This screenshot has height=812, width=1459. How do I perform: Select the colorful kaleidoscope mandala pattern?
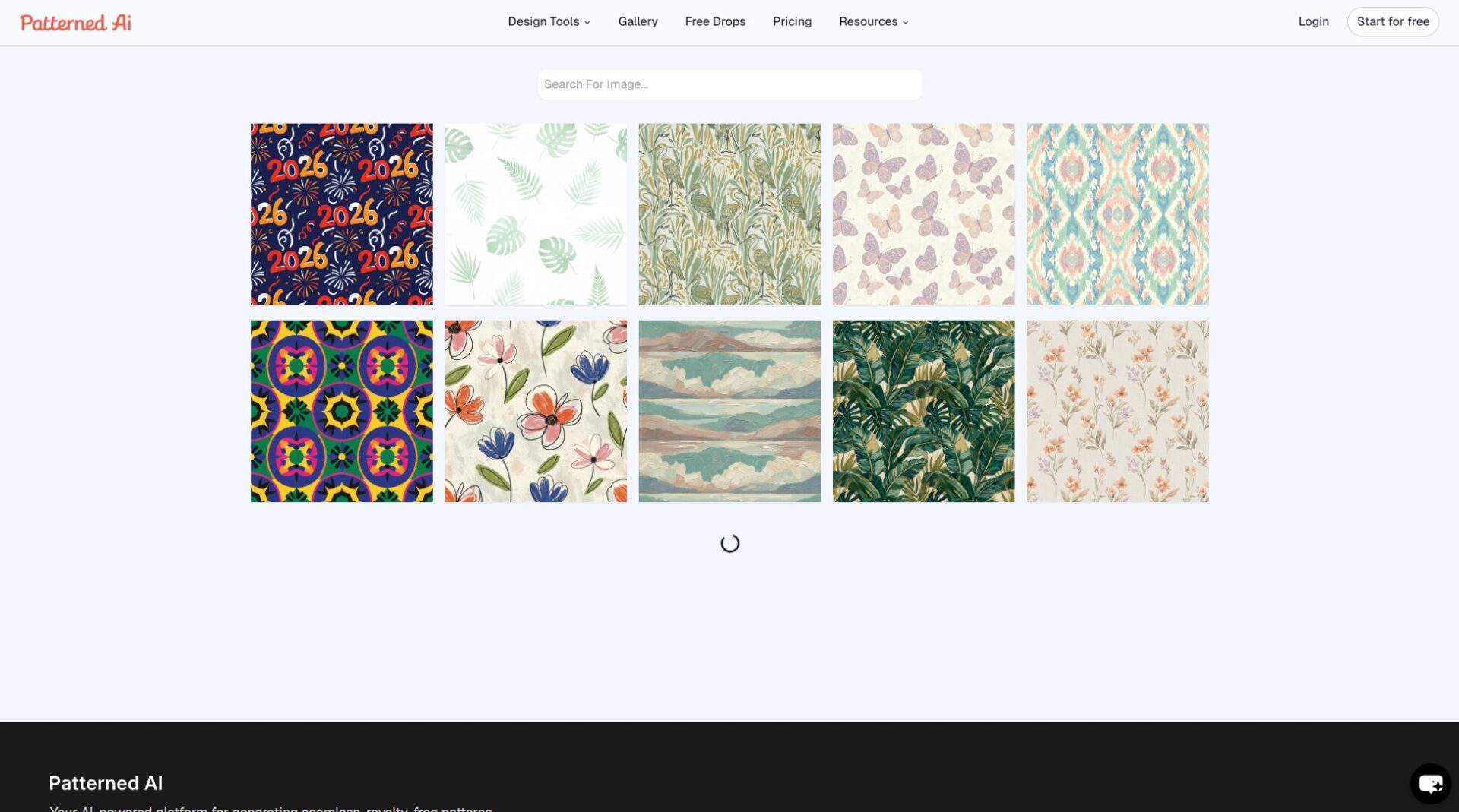(x=341, y=411)
